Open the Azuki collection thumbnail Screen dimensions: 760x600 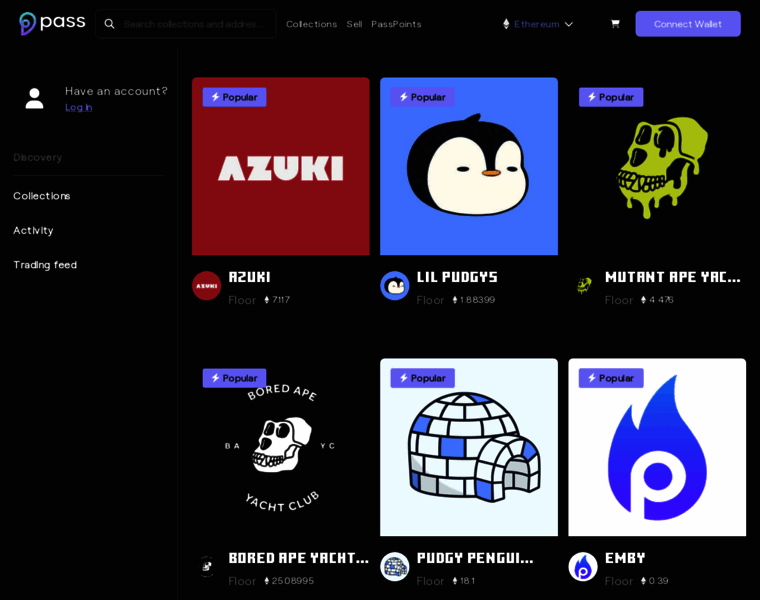[281, 166]
